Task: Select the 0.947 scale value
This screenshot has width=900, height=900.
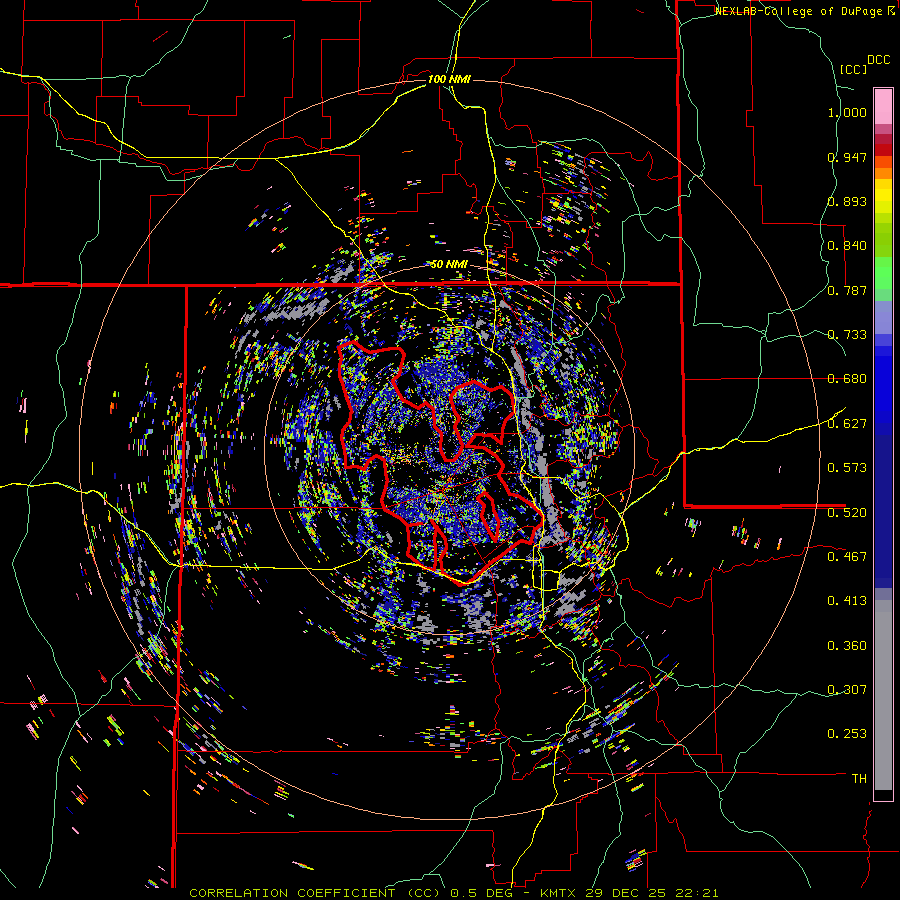Action: tap(847, 157)
